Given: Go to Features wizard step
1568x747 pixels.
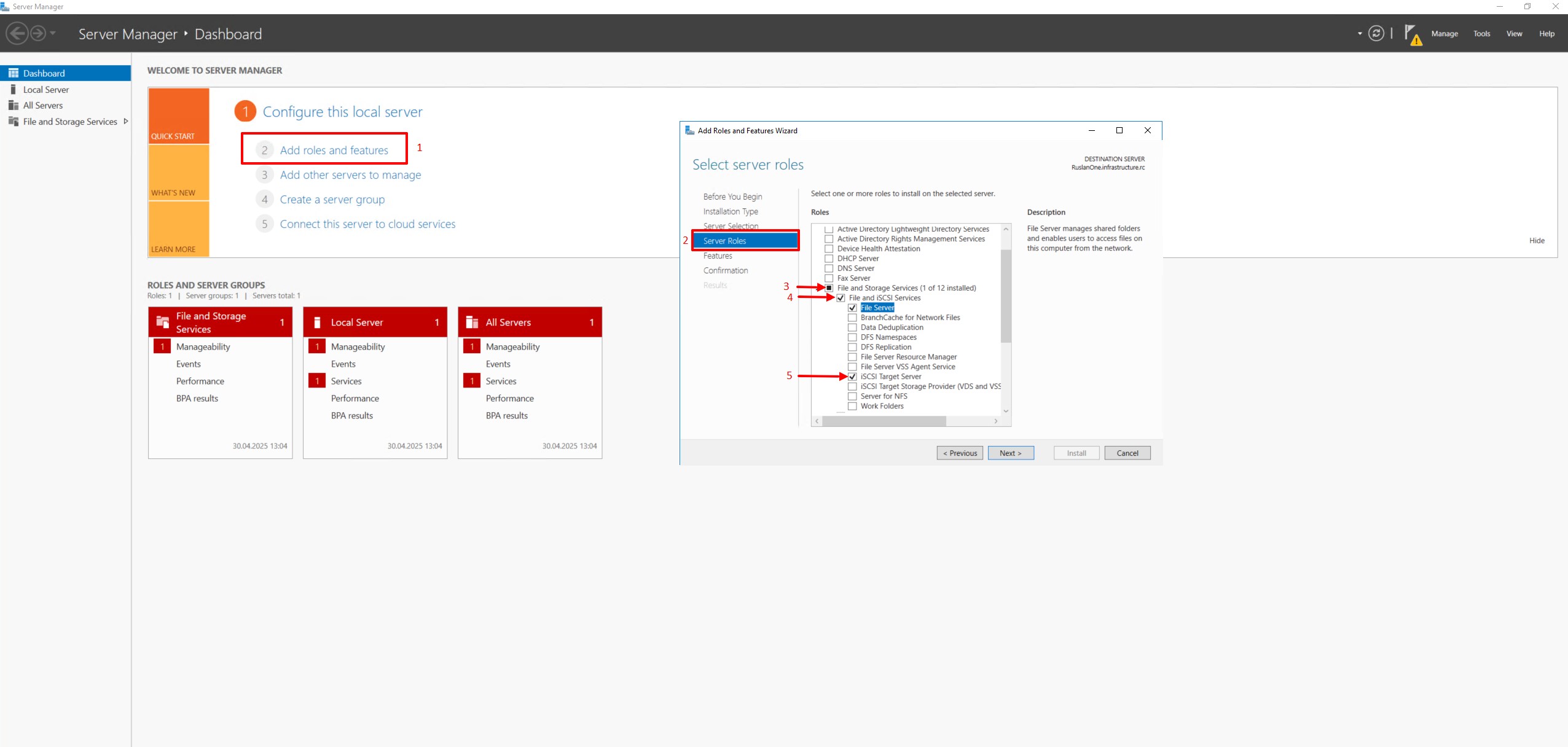Looking at the screenshot, I should 718,256.
